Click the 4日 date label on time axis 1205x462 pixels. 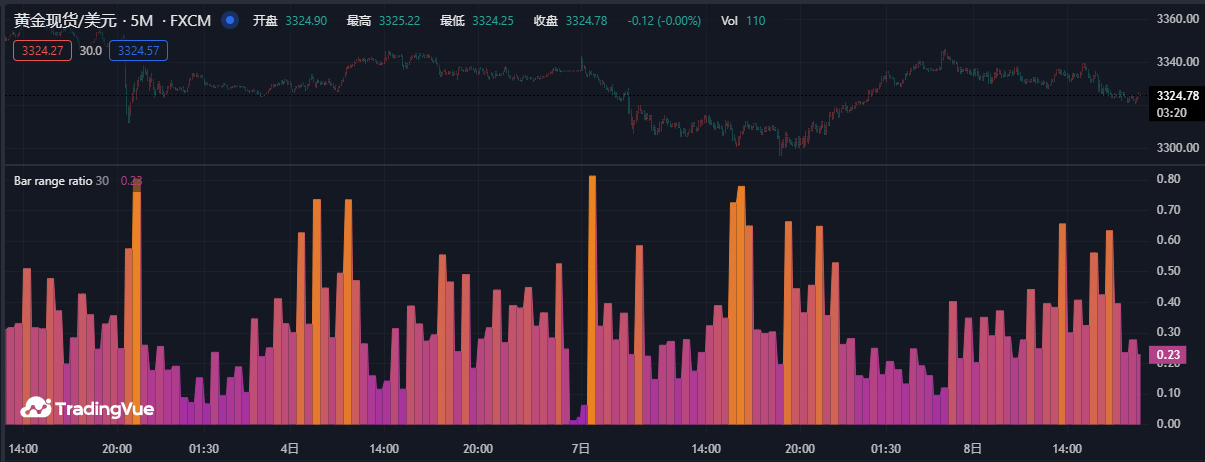coord(289,449)
